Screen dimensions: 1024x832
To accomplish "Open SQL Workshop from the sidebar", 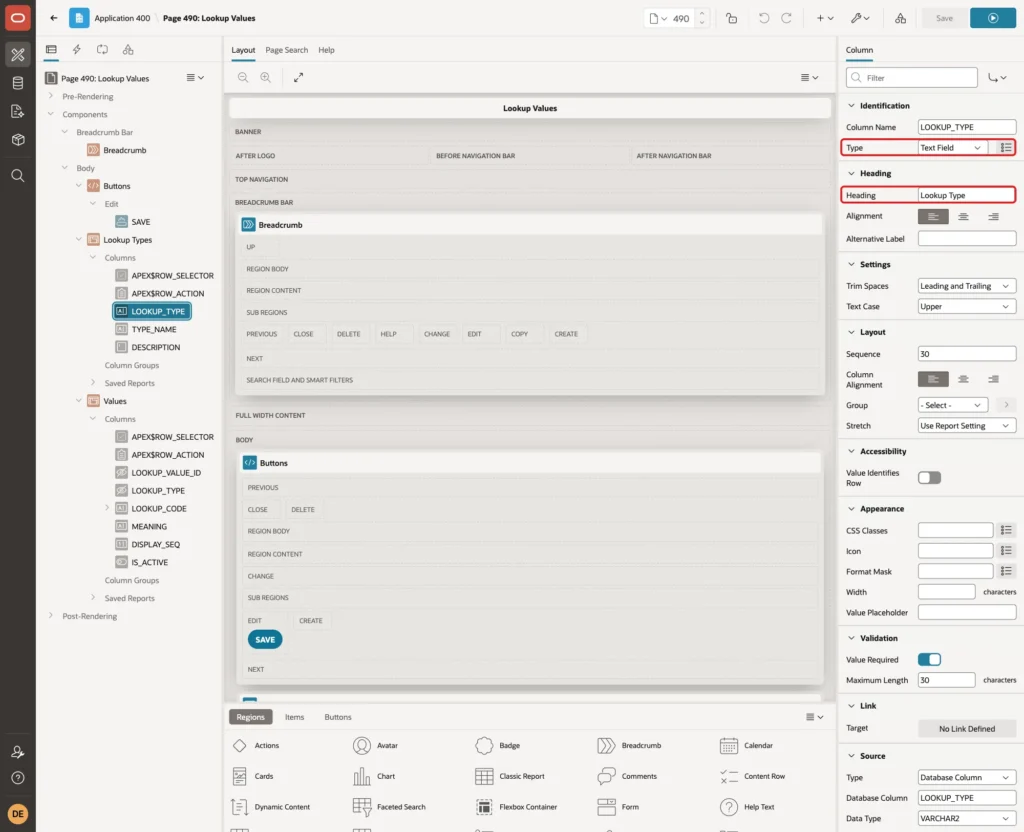I will click(x=18, y=83).
